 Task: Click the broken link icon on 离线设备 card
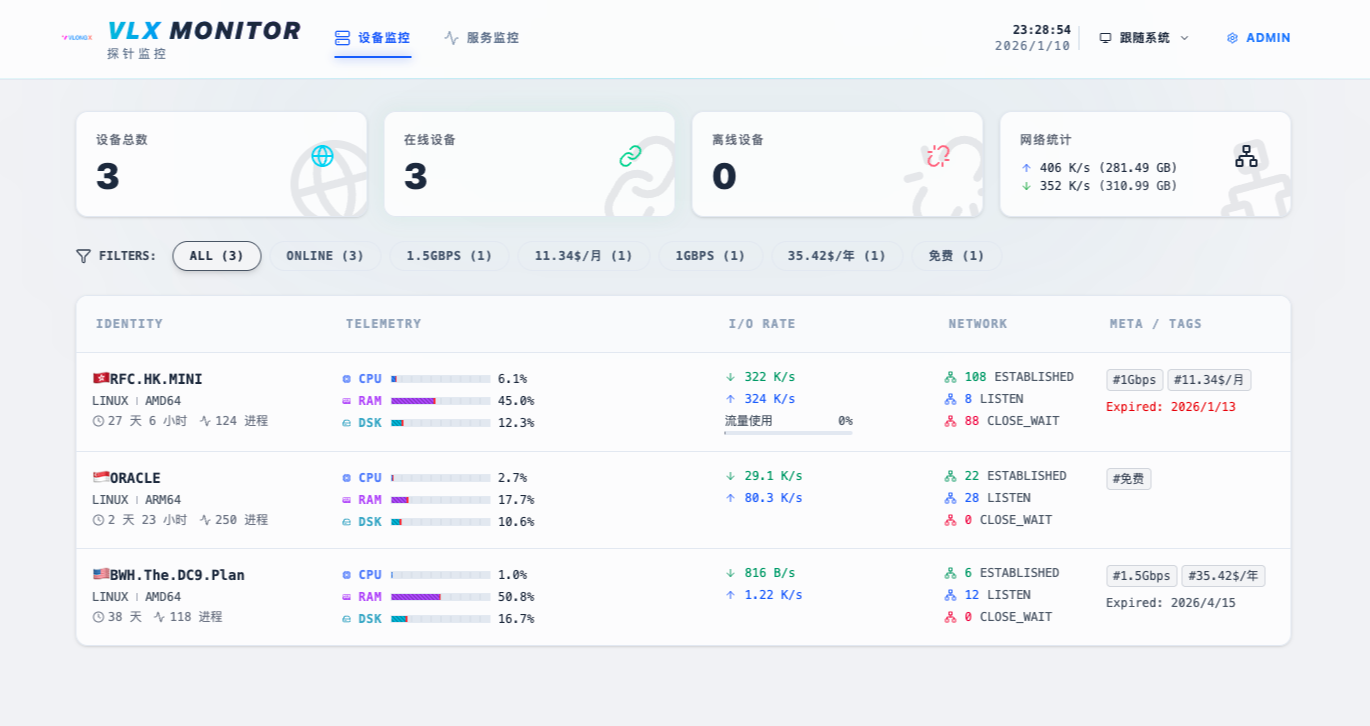[x=935, y=156]
